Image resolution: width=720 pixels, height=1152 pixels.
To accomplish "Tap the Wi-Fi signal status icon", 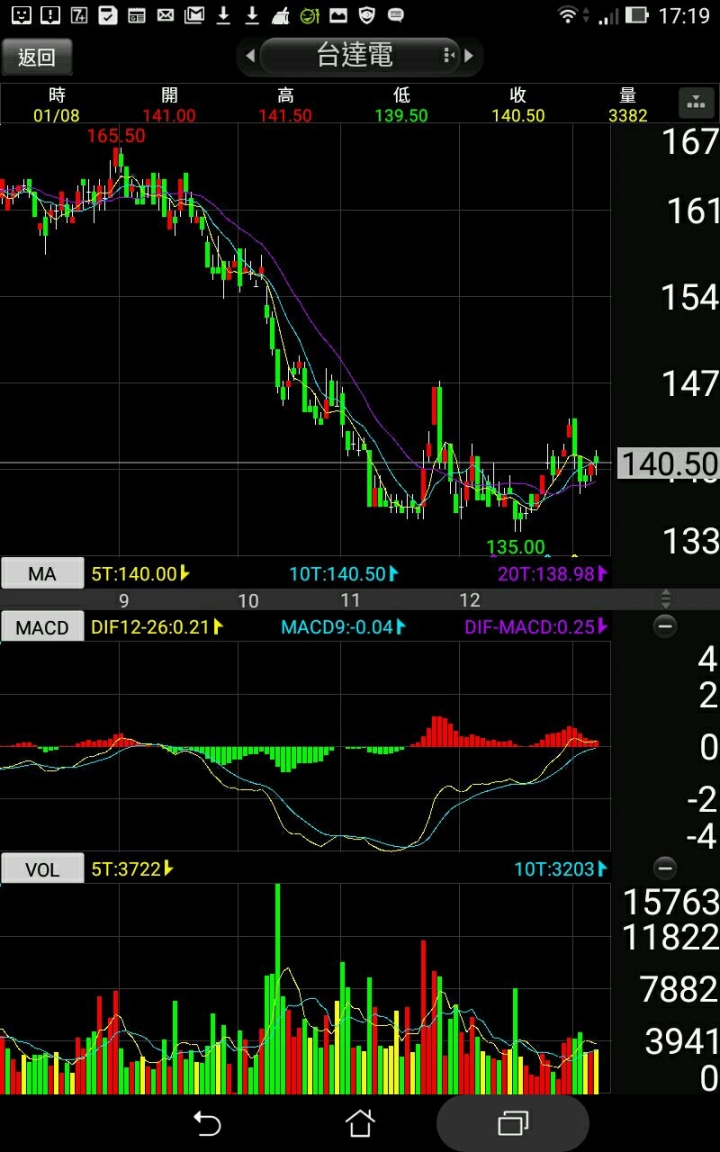I will [567, 15].
